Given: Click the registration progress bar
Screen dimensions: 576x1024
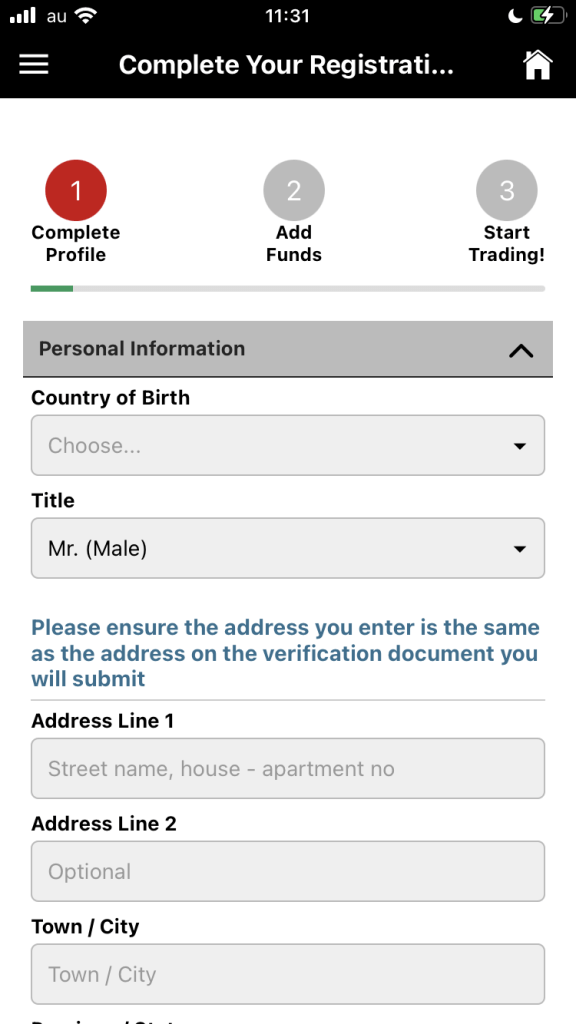Looking at the screenshot, I should coord(288,289).
